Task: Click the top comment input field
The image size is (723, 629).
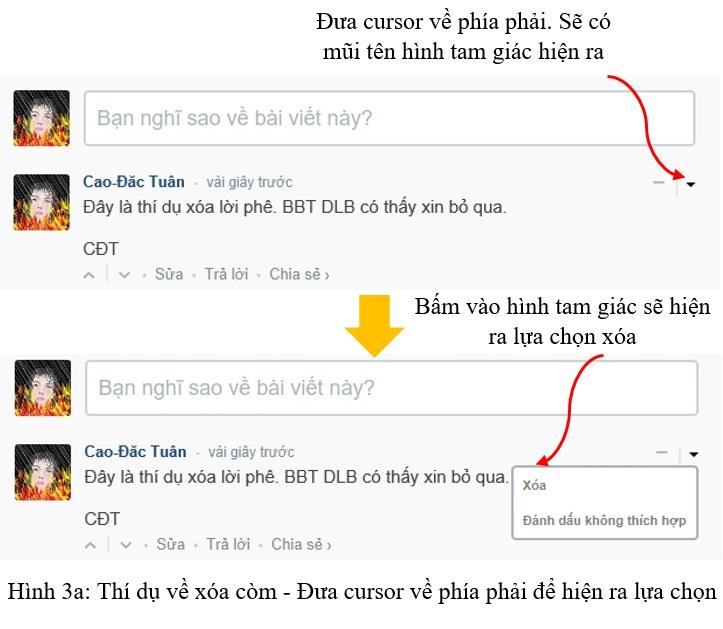Action: click(x=389, y=119)
